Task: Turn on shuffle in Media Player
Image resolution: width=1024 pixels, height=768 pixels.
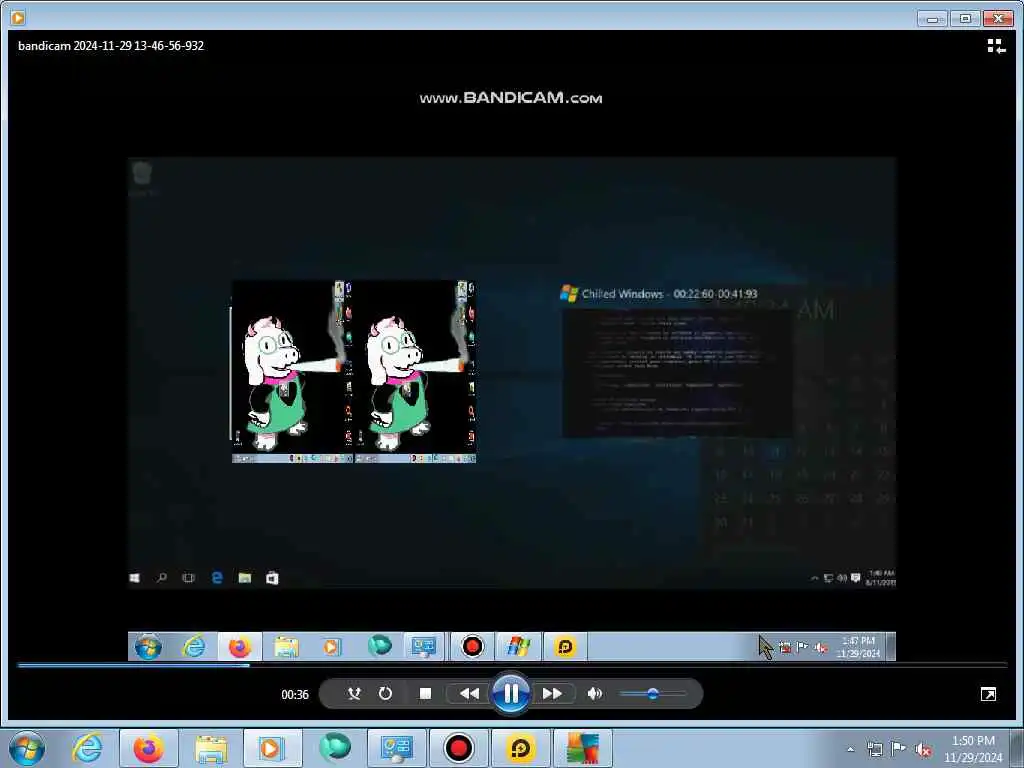Action: pos(354,694)
